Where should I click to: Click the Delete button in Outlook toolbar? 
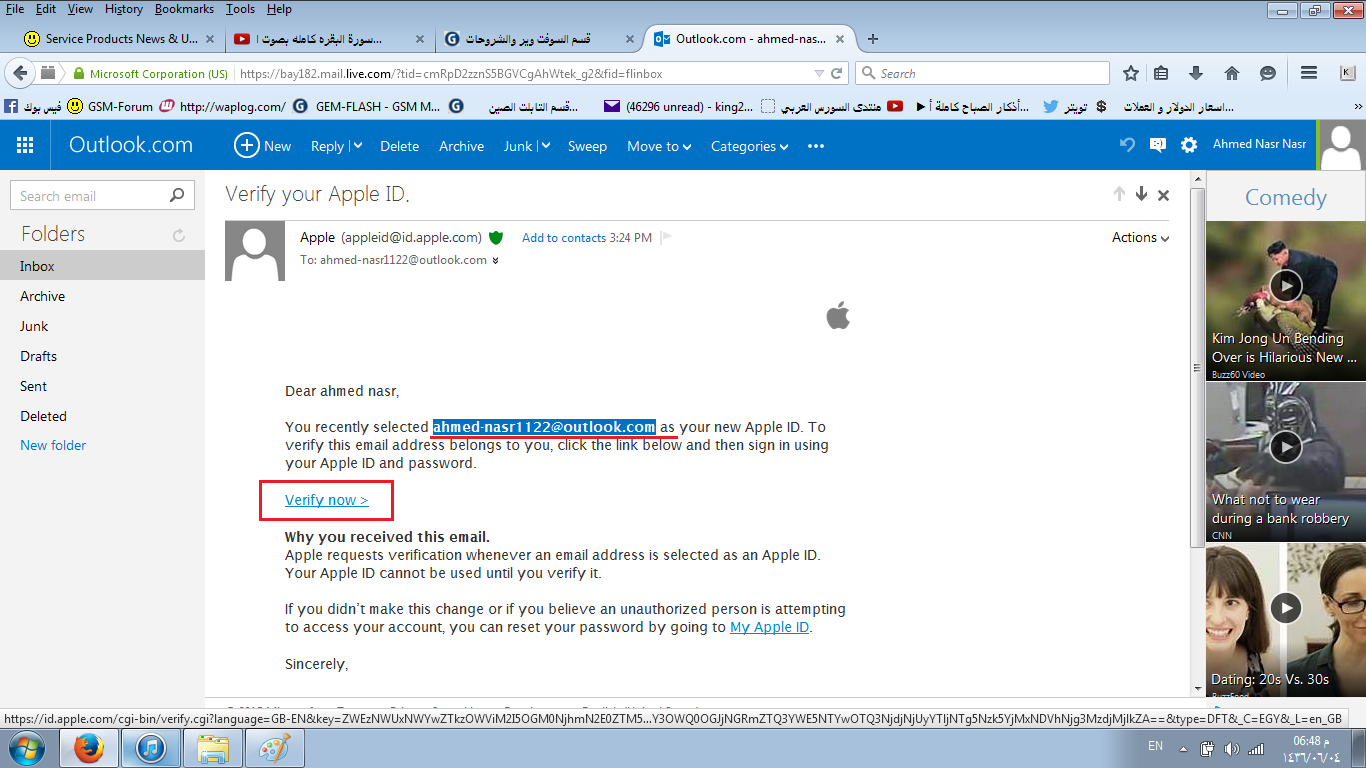click(x=399, y=146)
